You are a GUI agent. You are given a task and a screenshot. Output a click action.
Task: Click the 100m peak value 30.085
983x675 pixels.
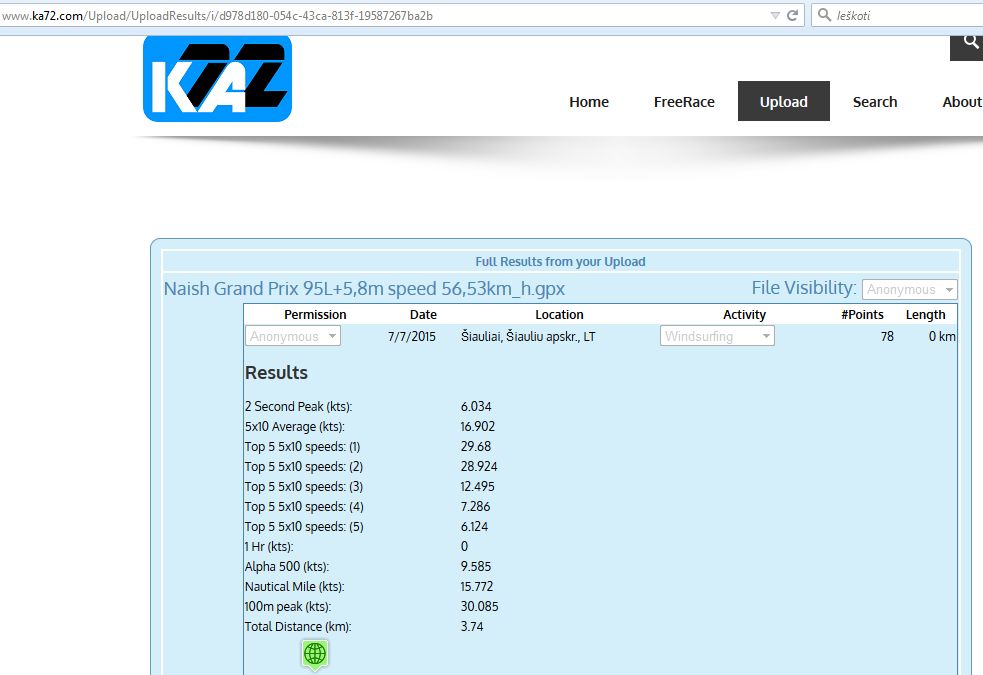[480, 607]
